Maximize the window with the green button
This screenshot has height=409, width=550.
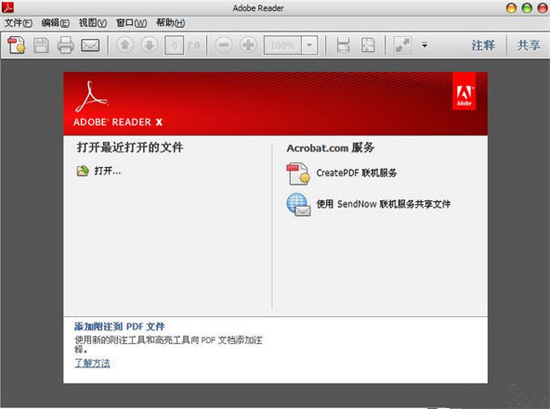pyautogui.click(x=527, y=8)
